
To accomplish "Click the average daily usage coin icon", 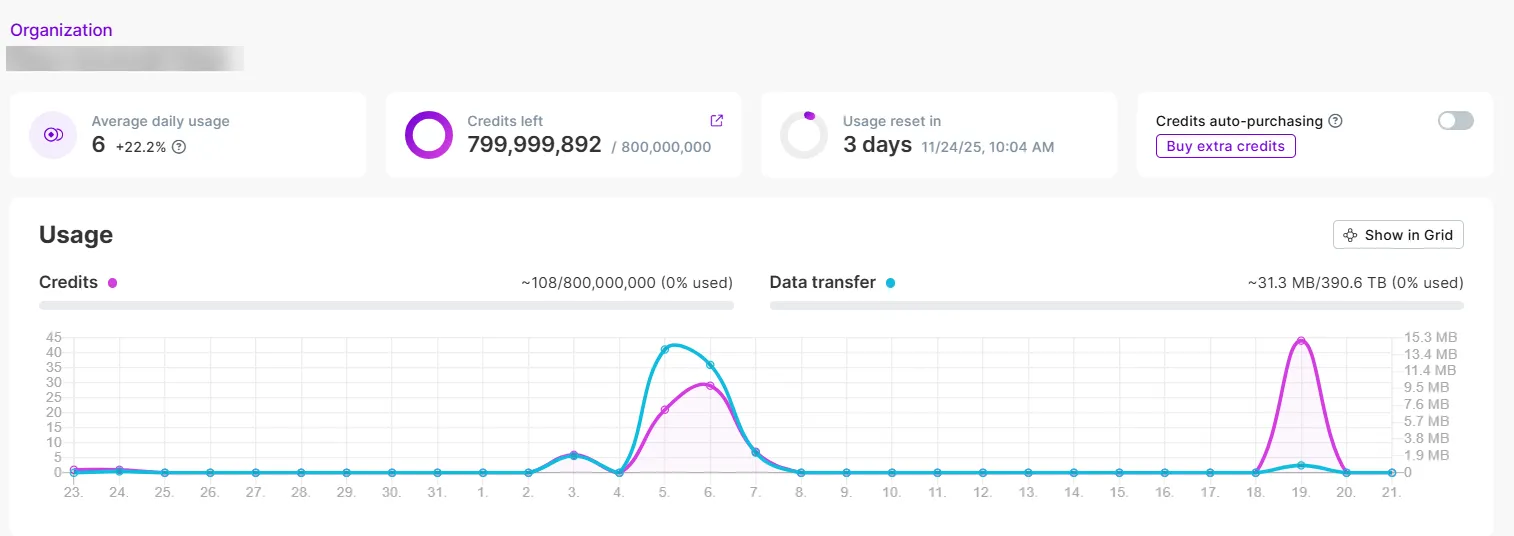I will pyautogui.click(x=54, y=135).
